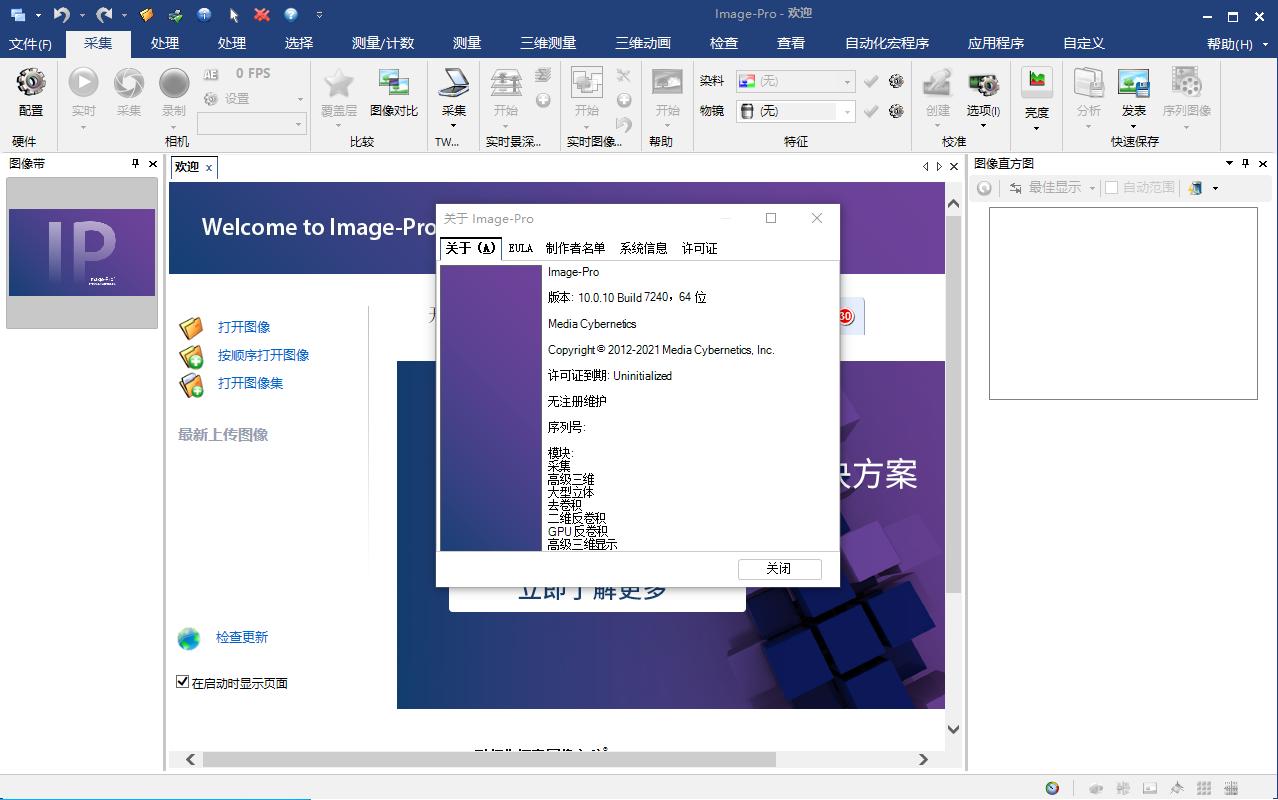
Task: Click 关闭 button in the About dialog
Action: 780,568
